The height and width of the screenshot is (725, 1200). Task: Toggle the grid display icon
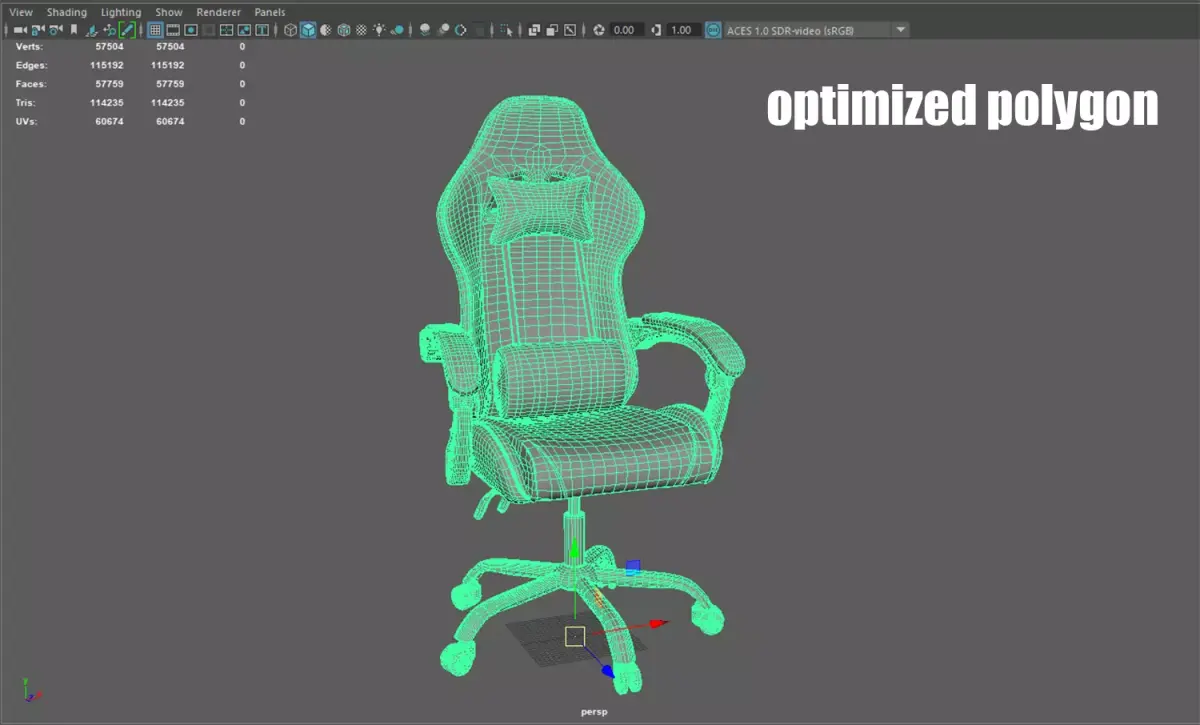pos(154,30)
